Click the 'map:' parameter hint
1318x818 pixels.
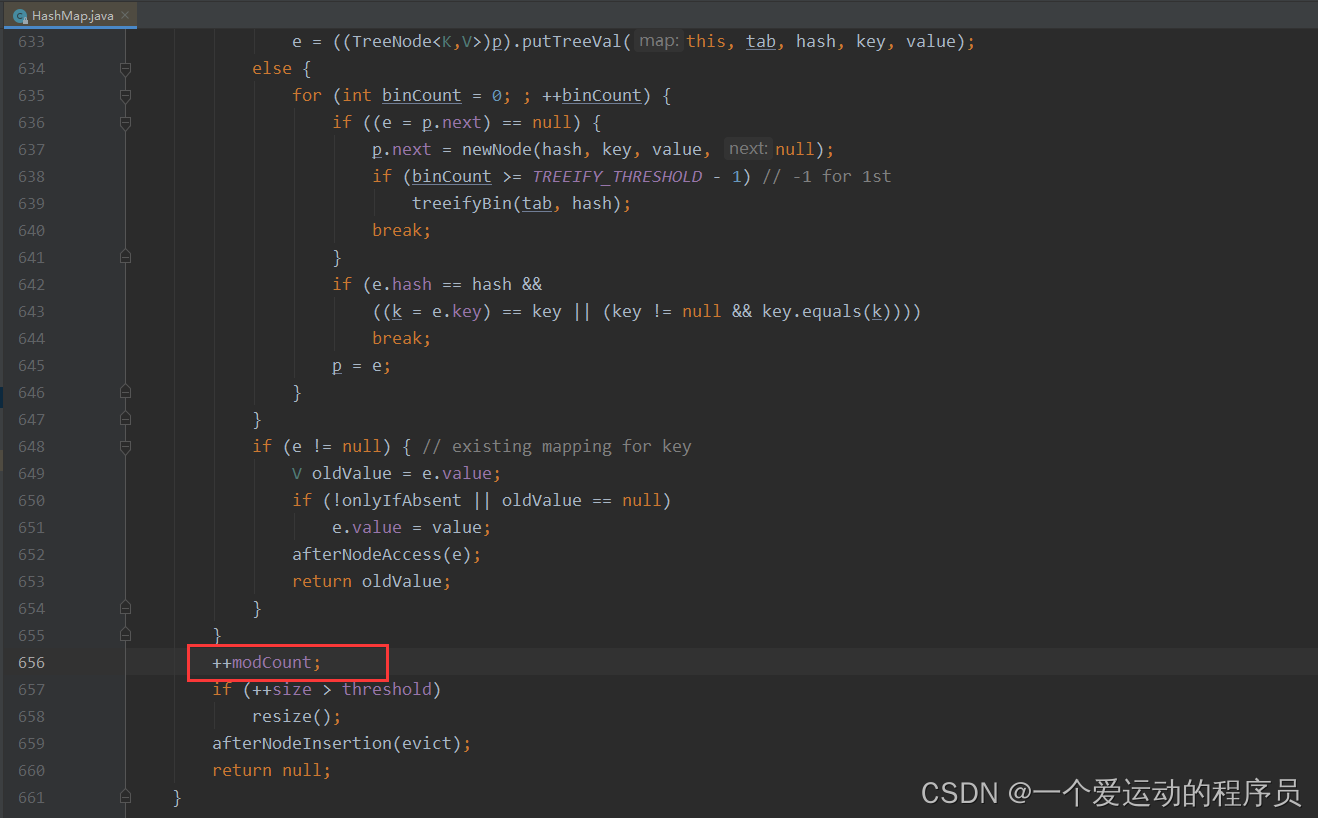659,41
